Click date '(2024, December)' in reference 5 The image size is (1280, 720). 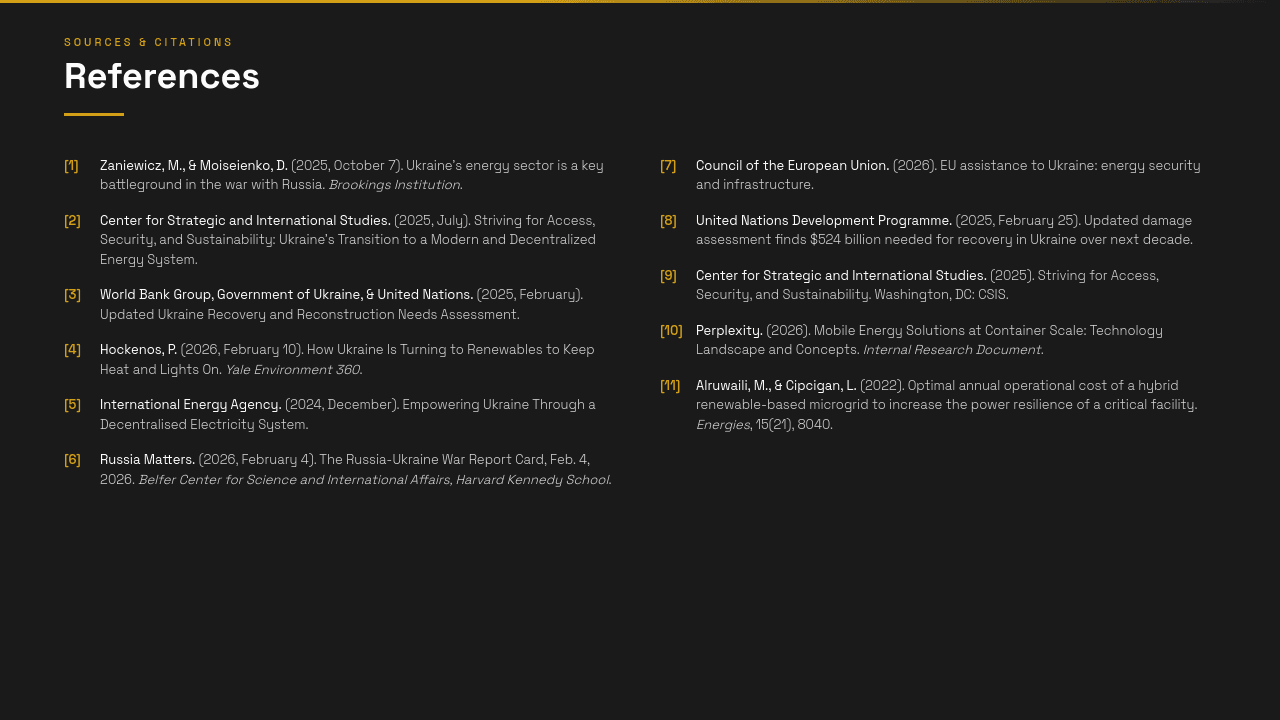pyautogui.click(x=342, y=405)
